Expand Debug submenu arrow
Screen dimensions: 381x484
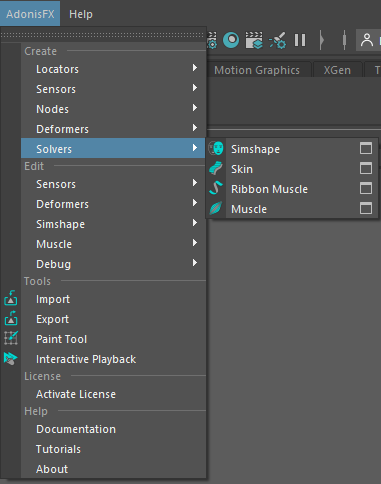tap(195, 263)
